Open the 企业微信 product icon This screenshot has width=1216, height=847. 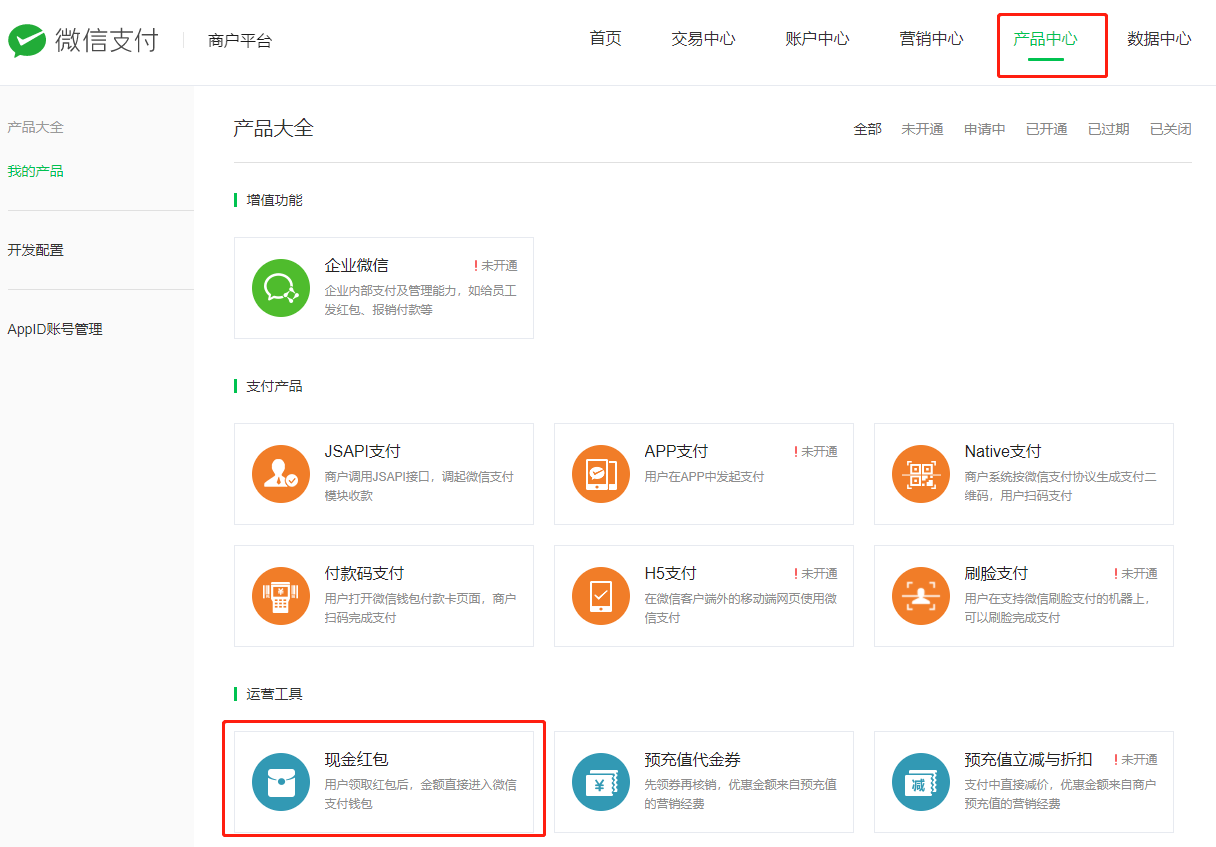(x=281, y=288)
